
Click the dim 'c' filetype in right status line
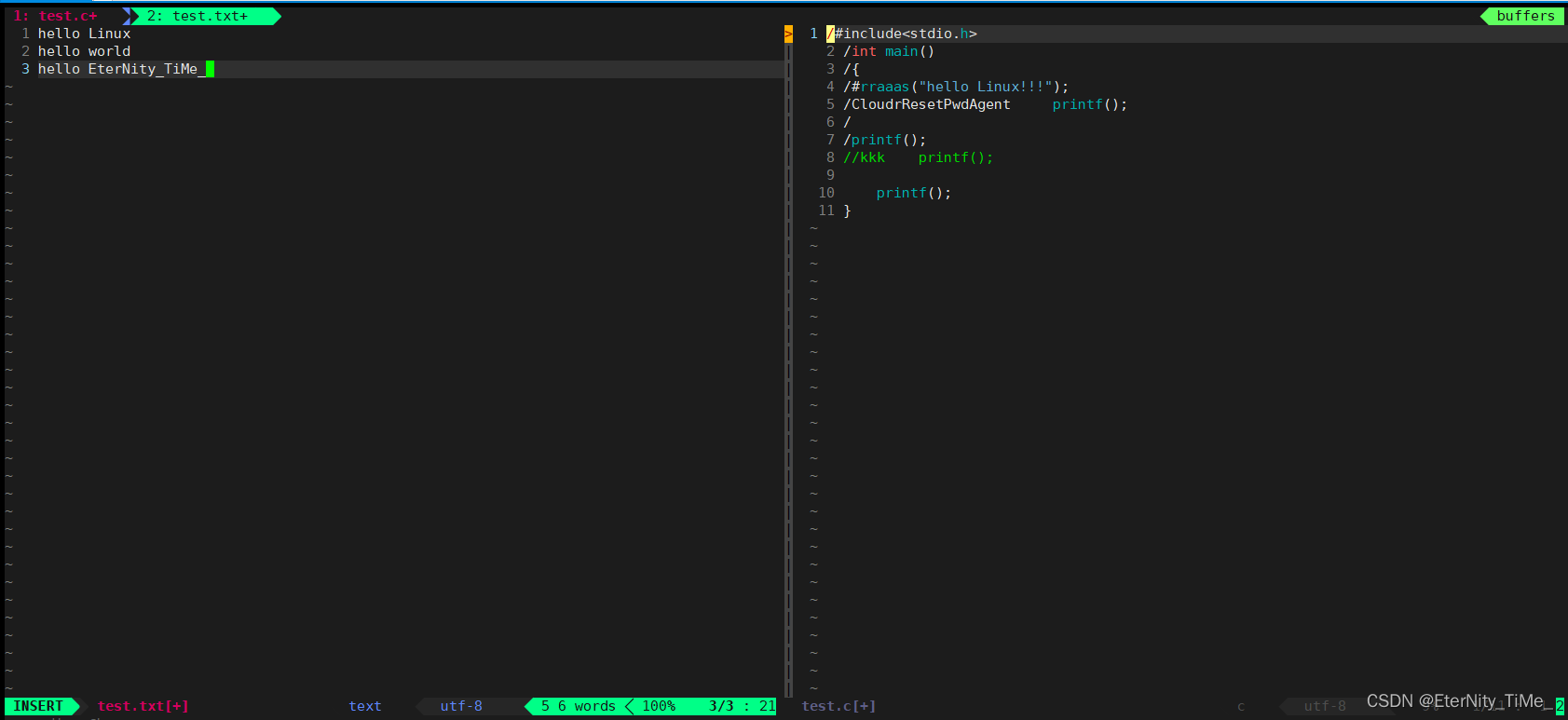tap(1241, 706)
